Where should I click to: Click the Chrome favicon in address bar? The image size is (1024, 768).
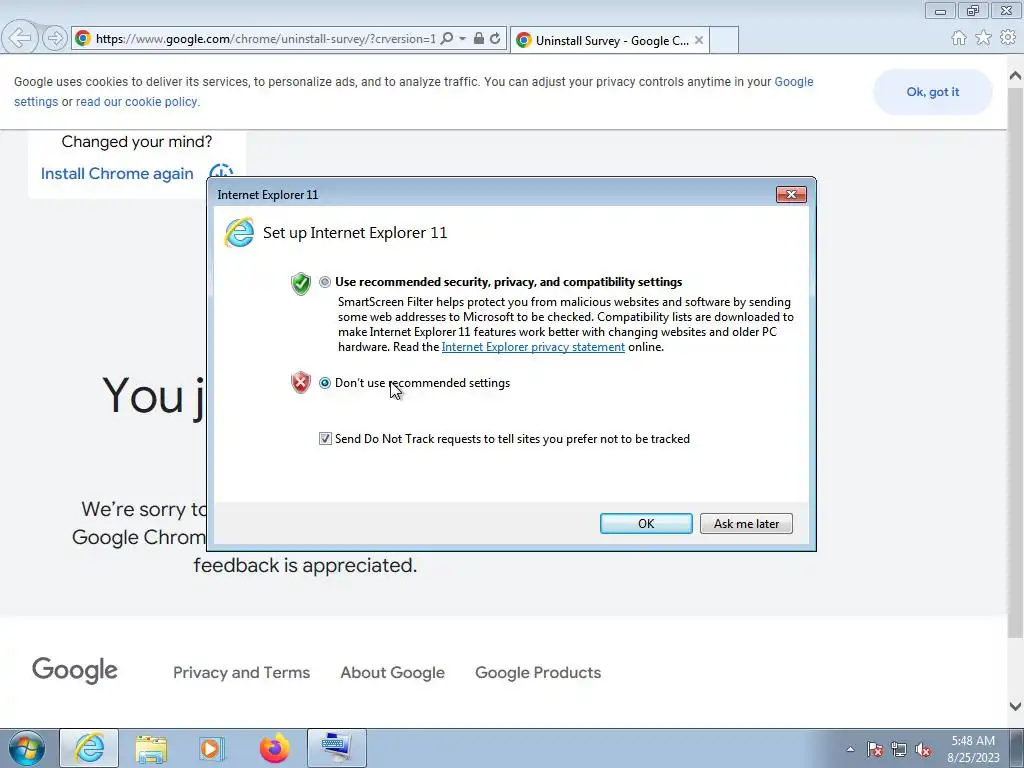coord(83,39)
